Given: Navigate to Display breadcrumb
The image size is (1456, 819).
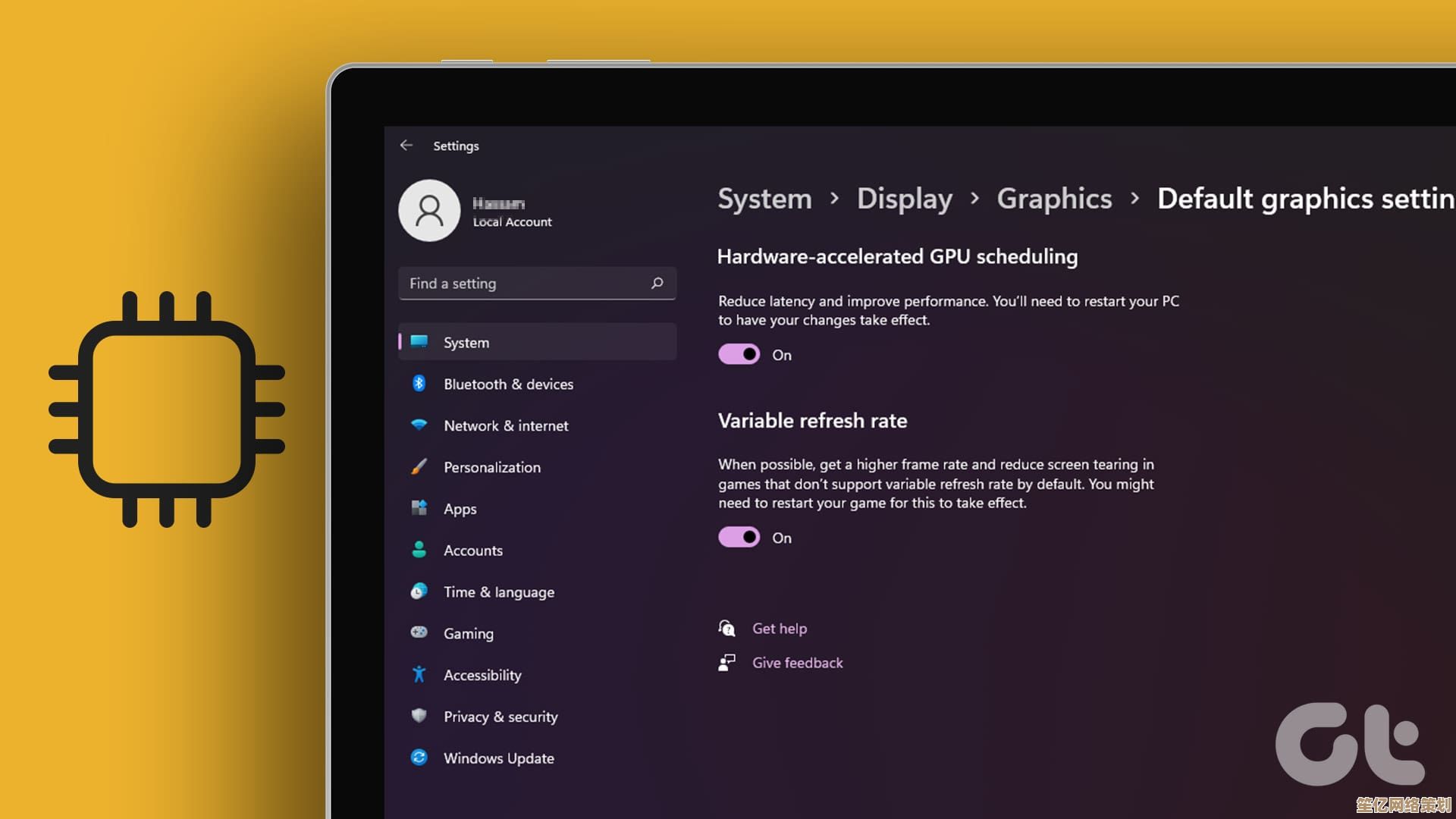Looking at the screenshot, I should [904, 199].
